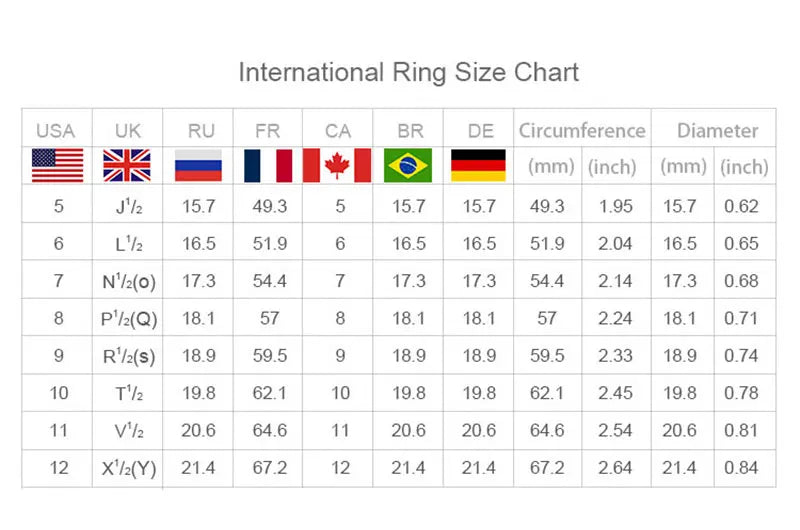Click the RU value 17.3 cell
This screenshot has width=800, height=530.
click(198, 281)
